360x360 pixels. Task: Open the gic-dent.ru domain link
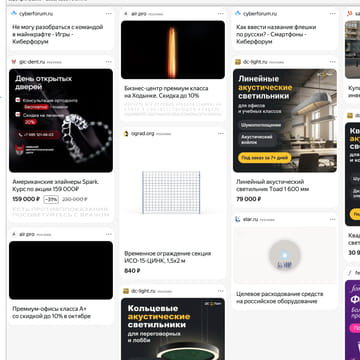click(x=32, y=62)
